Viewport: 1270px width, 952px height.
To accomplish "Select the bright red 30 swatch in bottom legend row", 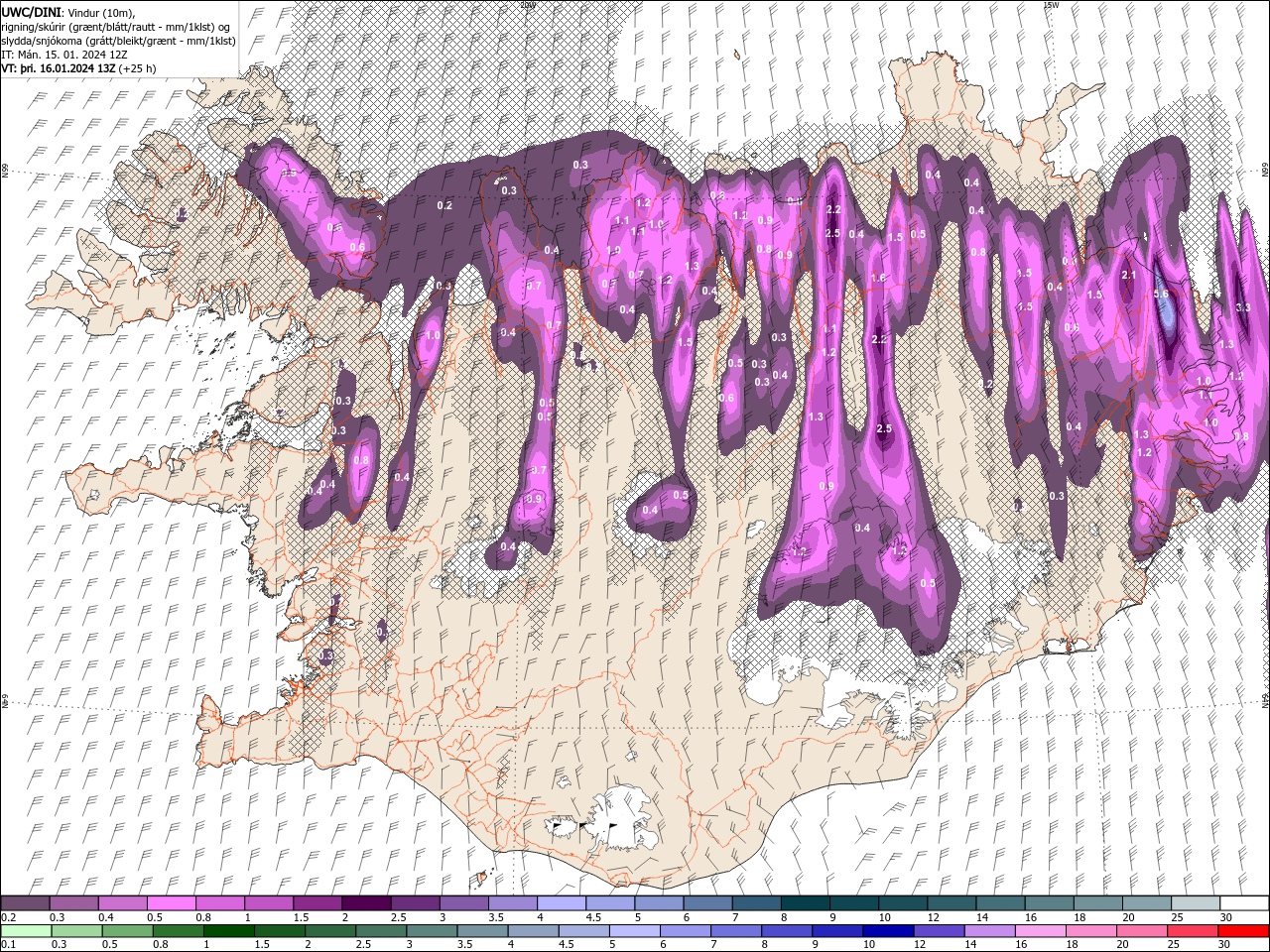I will (1243, 931).
